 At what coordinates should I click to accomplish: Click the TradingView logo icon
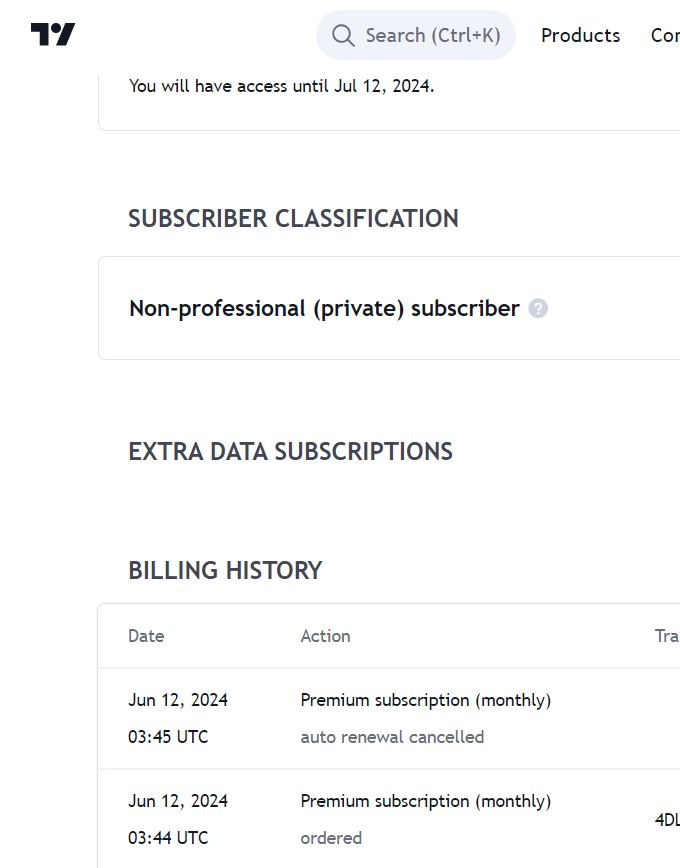coord(53,34)
